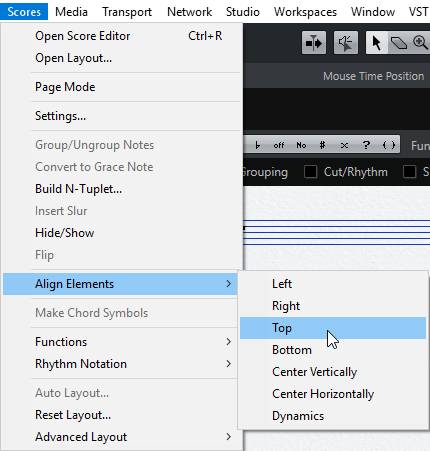Screen dimensions: 430x451
Task: Click the sharp accidental button
Action: pos(322,145)
